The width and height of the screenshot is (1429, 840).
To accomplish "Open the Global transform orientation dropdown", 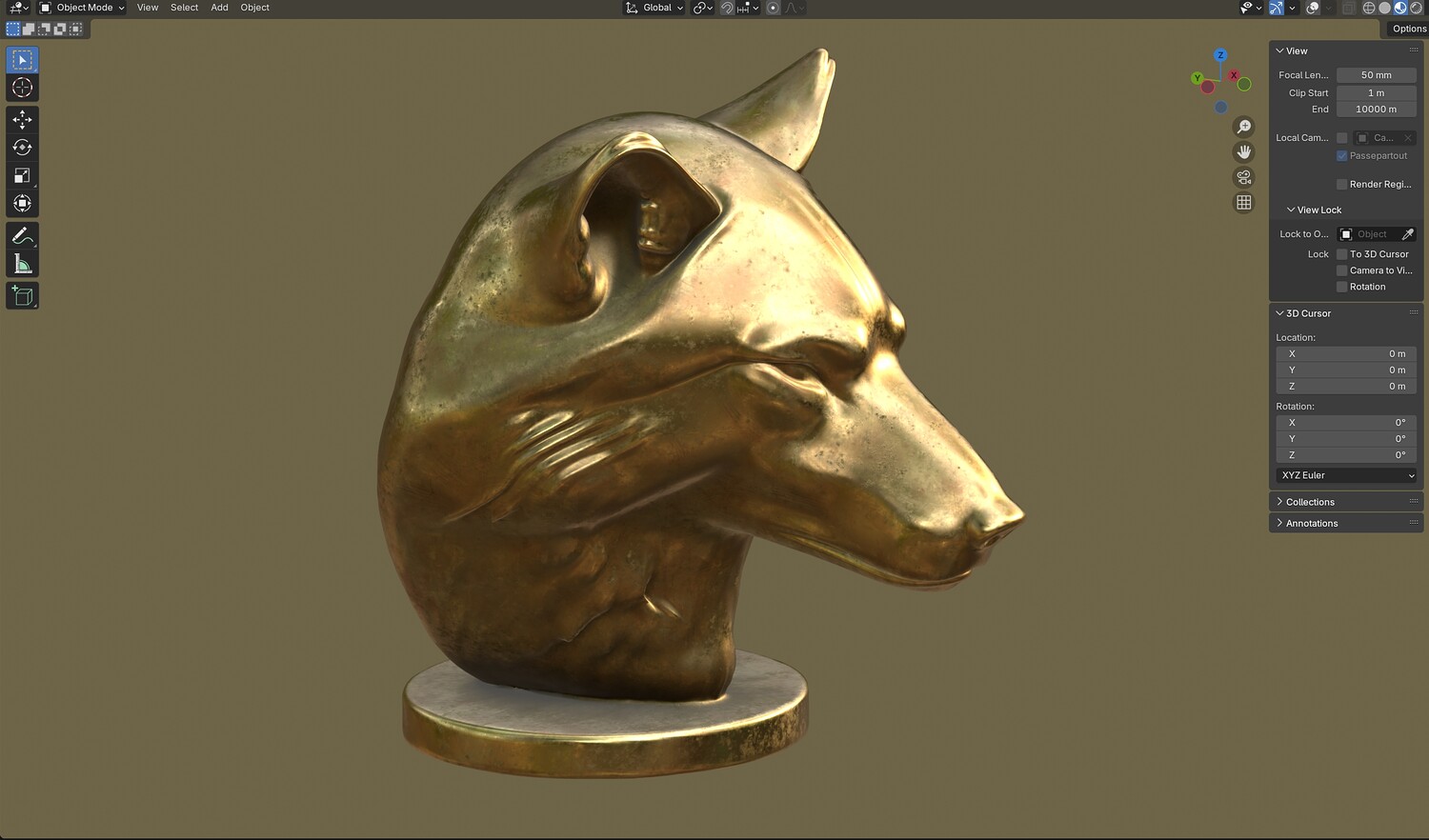I will (x=654, y=8).
